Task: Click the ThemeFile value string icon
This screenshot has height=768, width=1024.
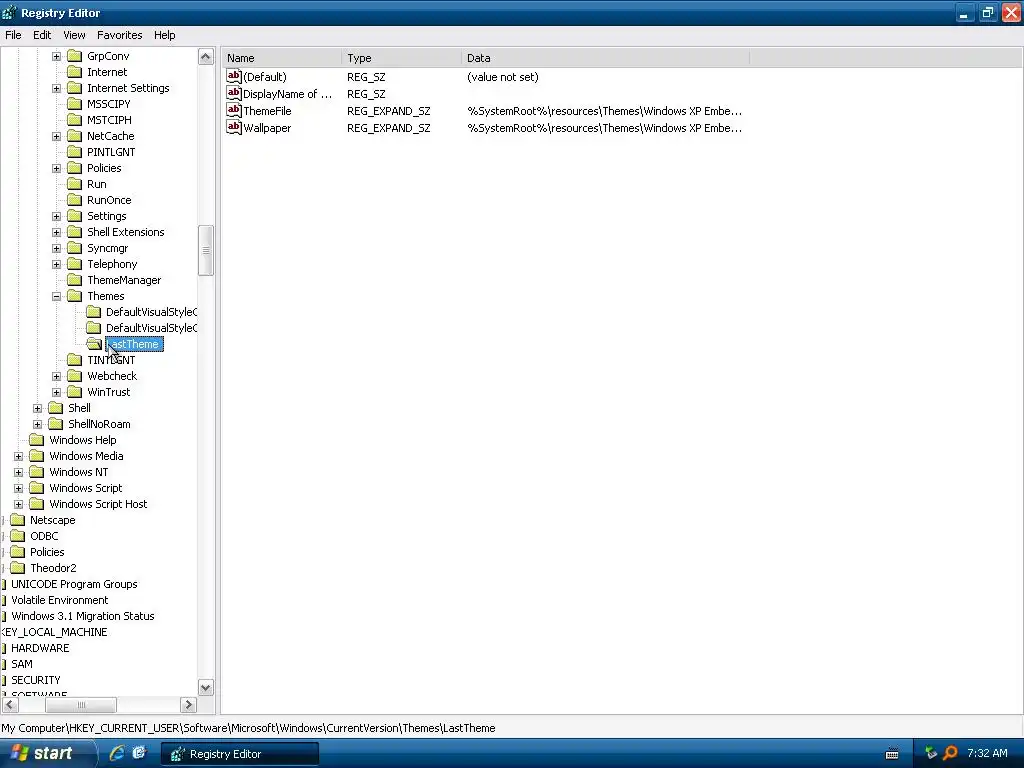Action: pos(234,110)
